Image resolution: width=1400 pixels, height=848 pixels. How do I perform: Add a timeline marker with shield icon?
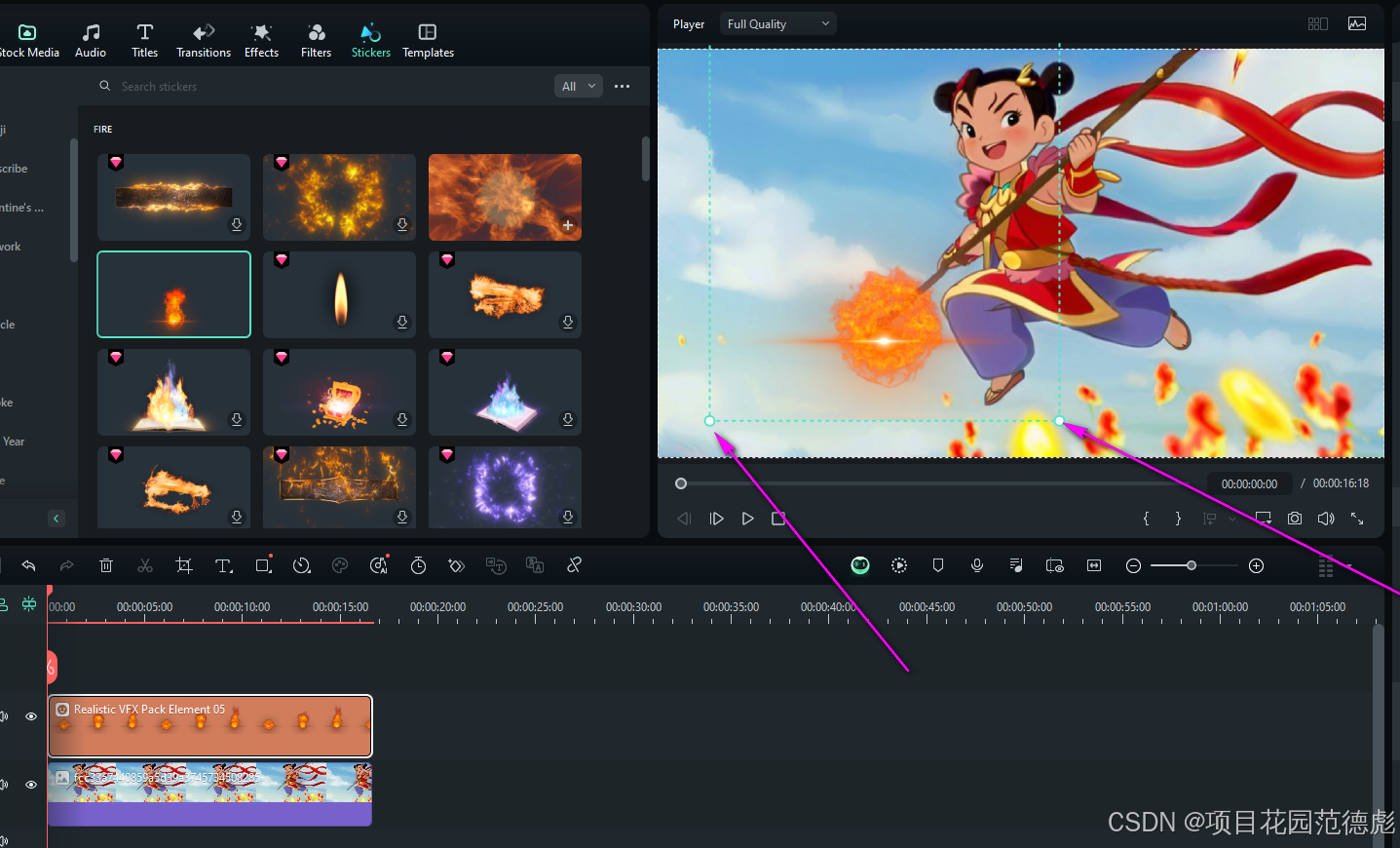pos(938,565)
